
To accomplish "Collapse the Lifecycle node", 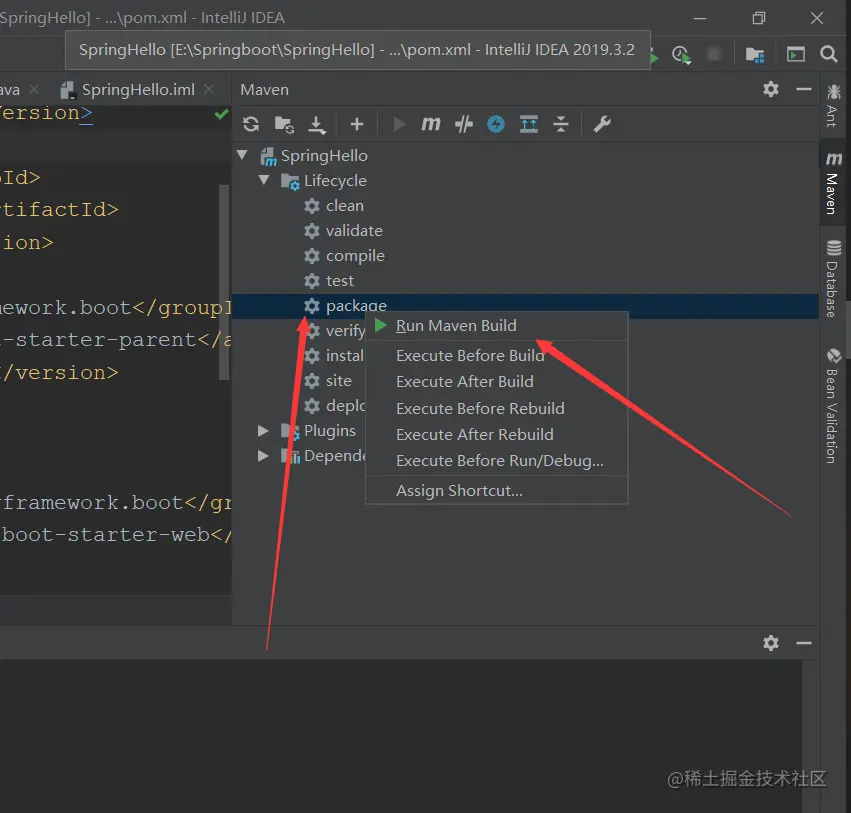I will (x=264, y=180).
